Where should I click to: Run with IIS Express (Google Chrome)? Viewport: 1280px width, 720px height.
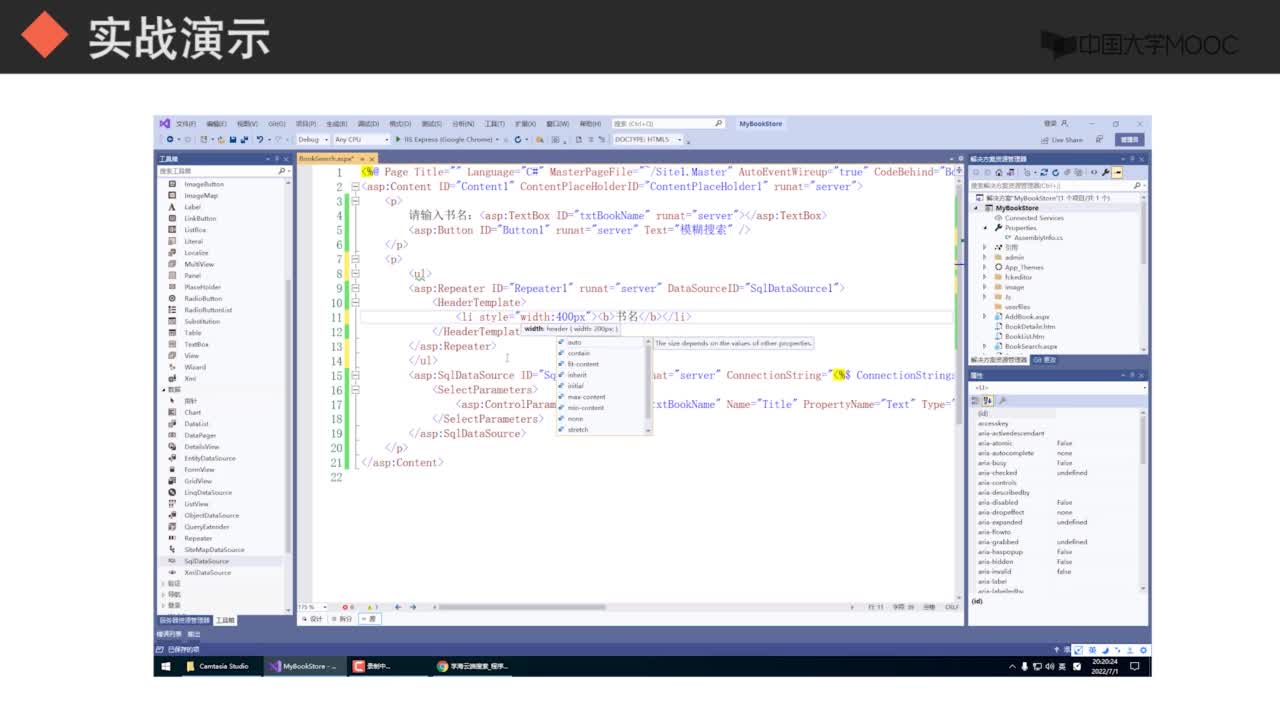coord(445,140)
